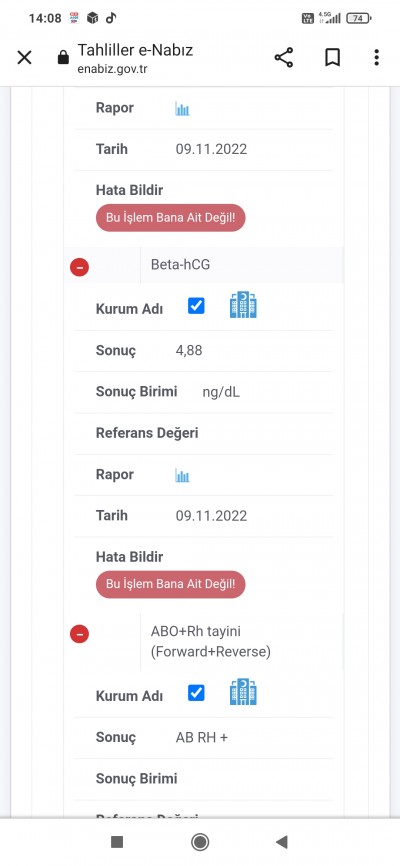Tap hospital building icon for ABO+Rh tayini
This screenshot has width=400, height=866.
(x=243, y=692)
